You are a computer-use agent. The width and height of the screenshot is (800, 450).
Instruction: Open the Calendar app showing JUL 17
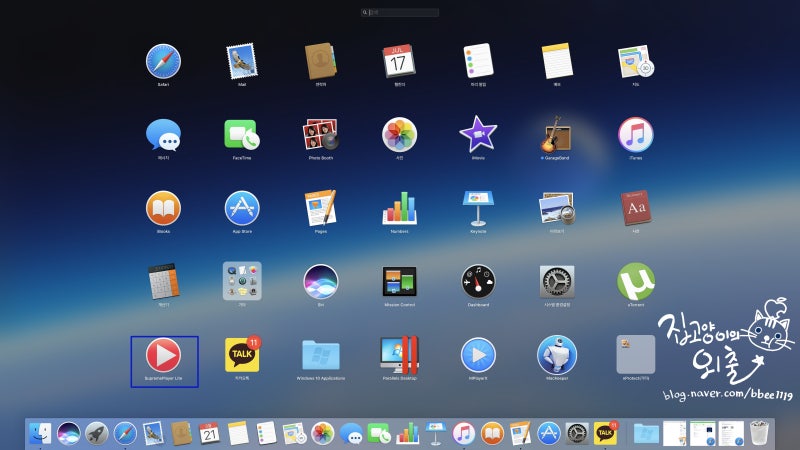[x=399, y=61]
